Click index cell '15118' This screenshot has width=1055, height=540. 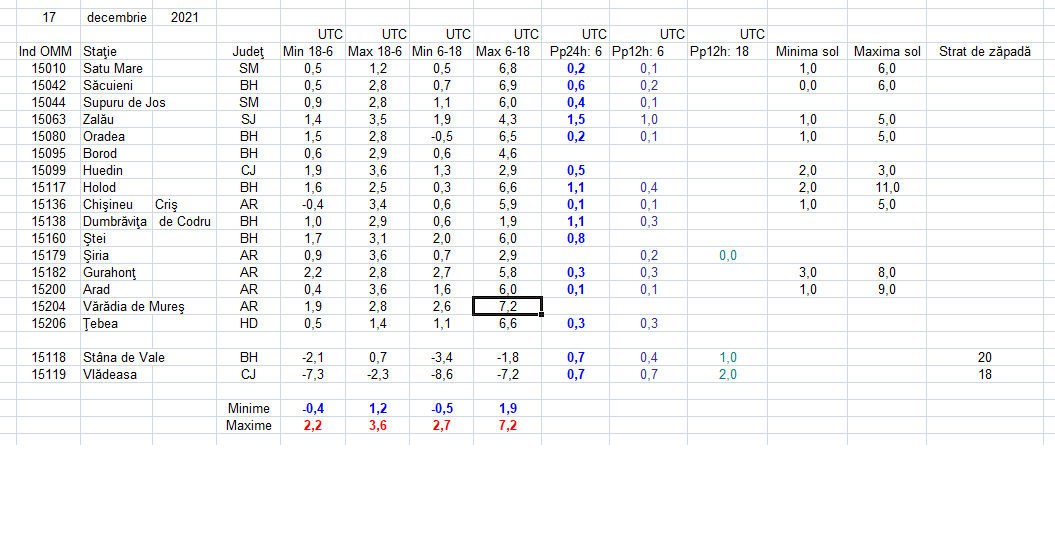pyautogui.click(x=48, y=358)
